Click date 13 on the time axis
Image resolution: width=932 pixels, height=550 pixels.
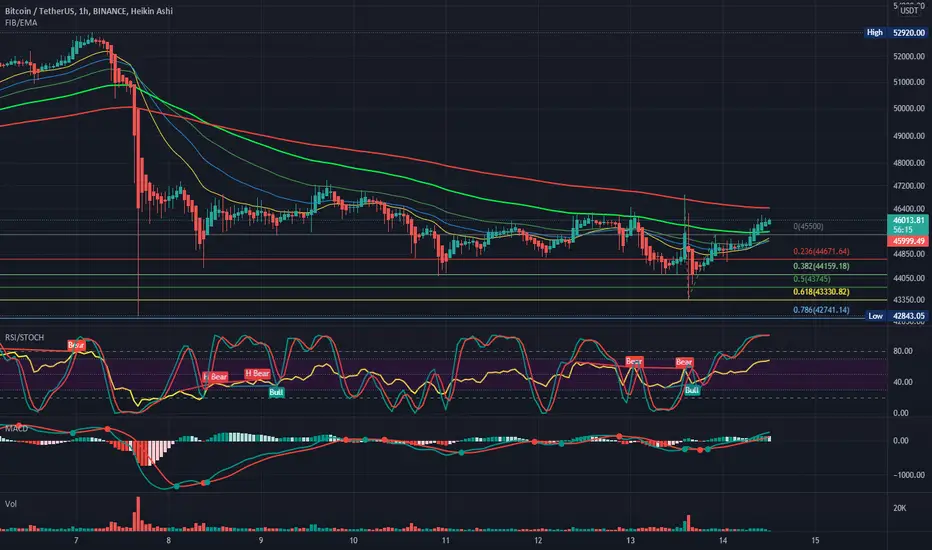click(631, 540)
